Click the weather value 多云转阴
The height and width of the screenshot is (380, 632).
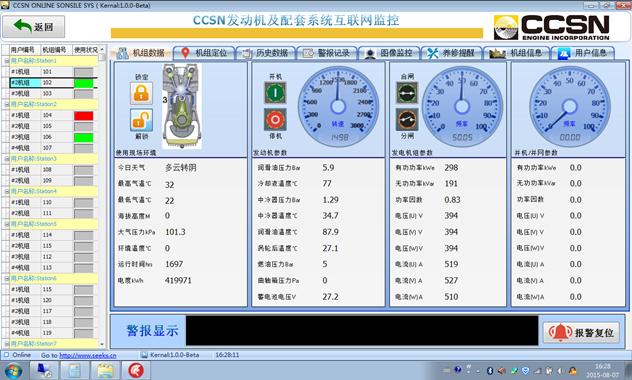pyautogui.click(x=181, y=168)
